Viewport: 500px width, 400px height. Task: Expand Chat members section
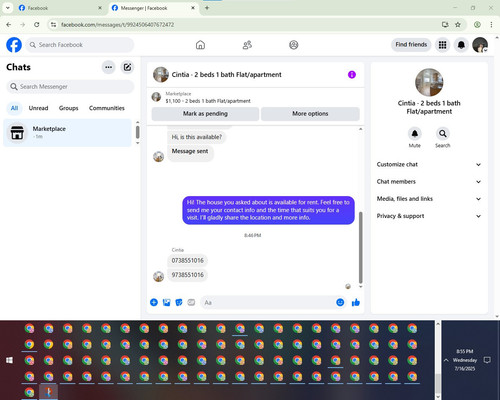(429, 182)
